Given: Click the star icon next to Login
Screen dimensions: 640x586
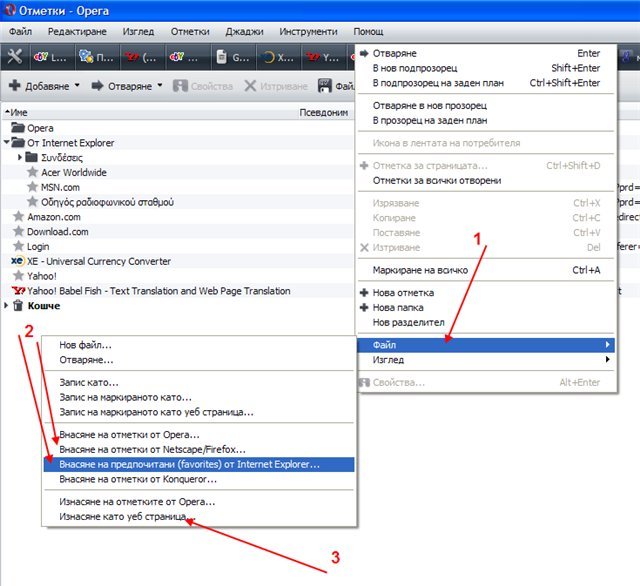Looking at the screenshot, I should click(18, 246).
